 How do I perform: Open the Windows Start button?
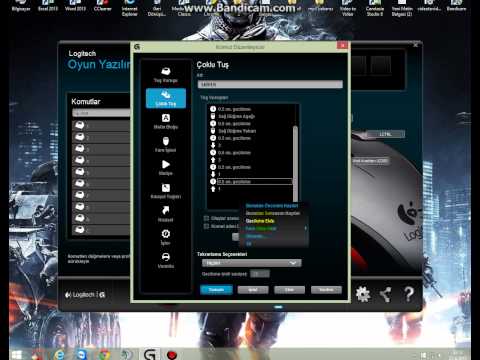click(16, 355)
